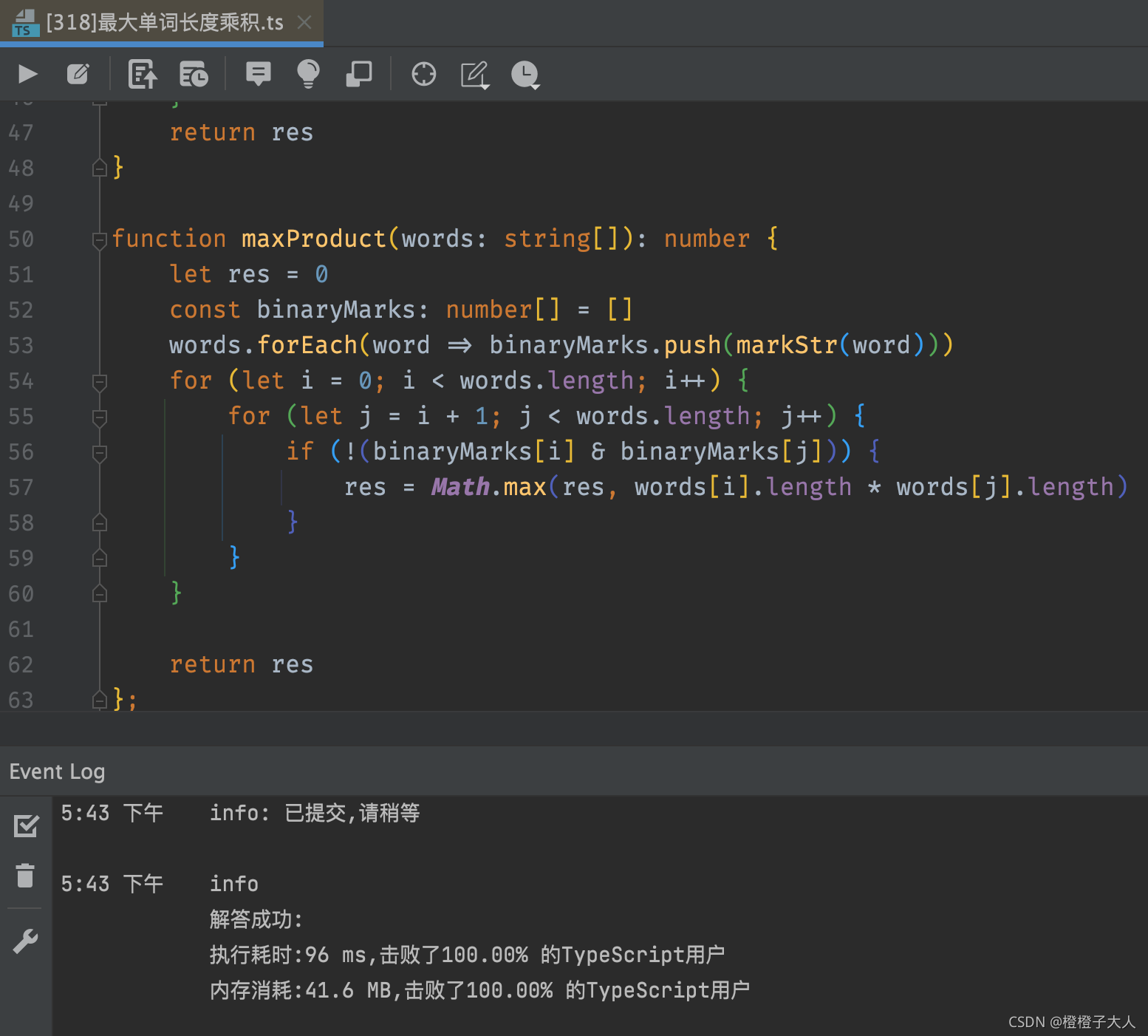Click 'binaryMarks[j]' on line 56
Image resolution: width=1148 pixels, height=1036 pixels.
click(721, 451)
